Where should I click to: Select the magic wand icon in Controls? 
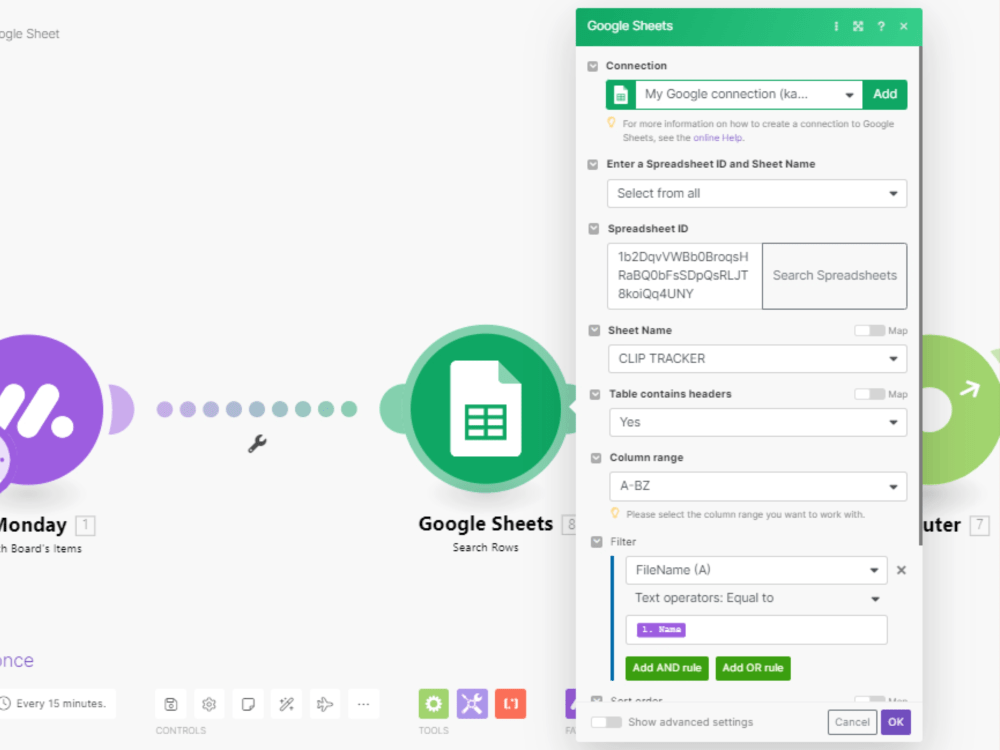286,703
